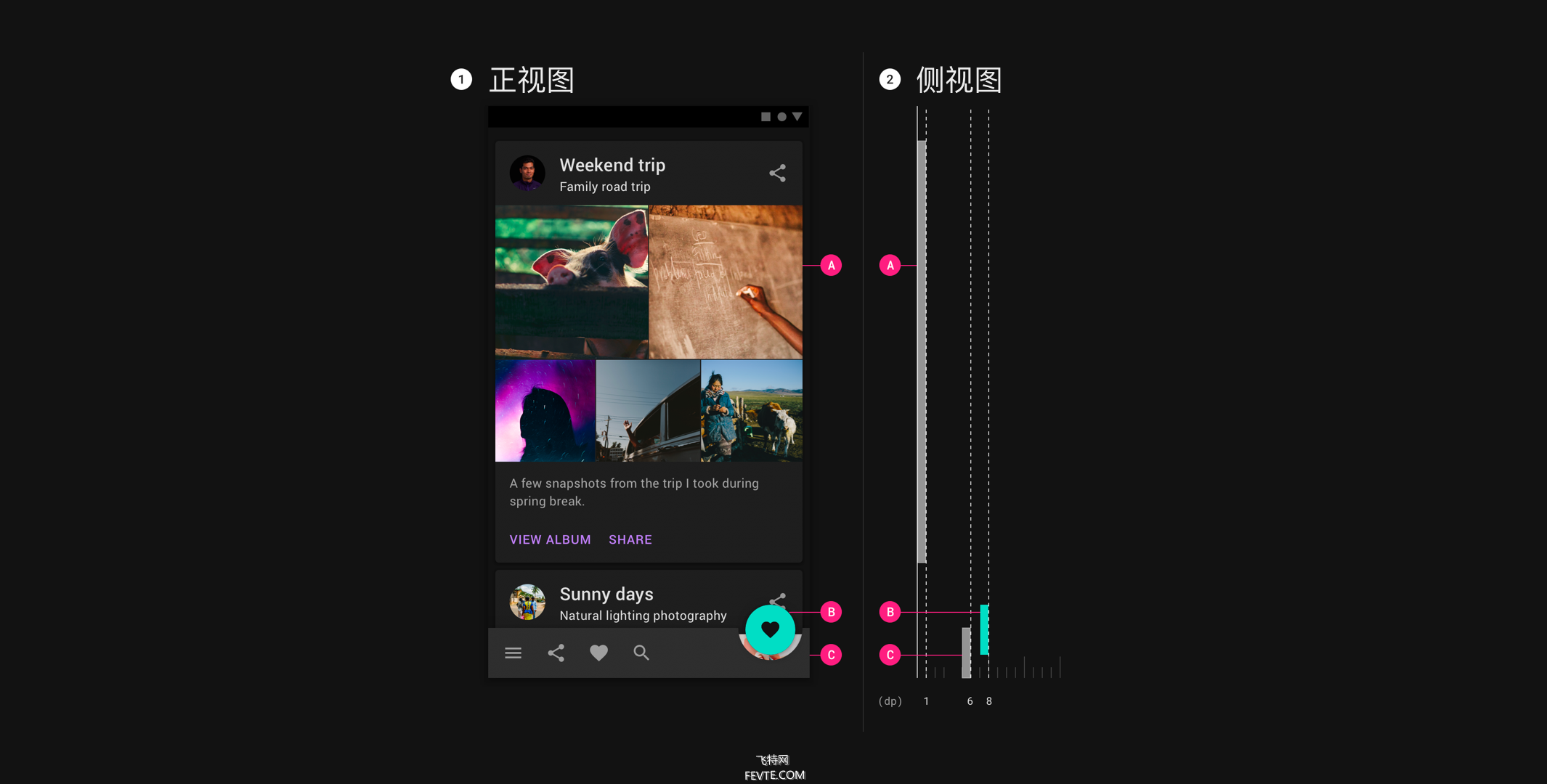
Task: Toggle side view panel C elevation marker
Action: 890,655
